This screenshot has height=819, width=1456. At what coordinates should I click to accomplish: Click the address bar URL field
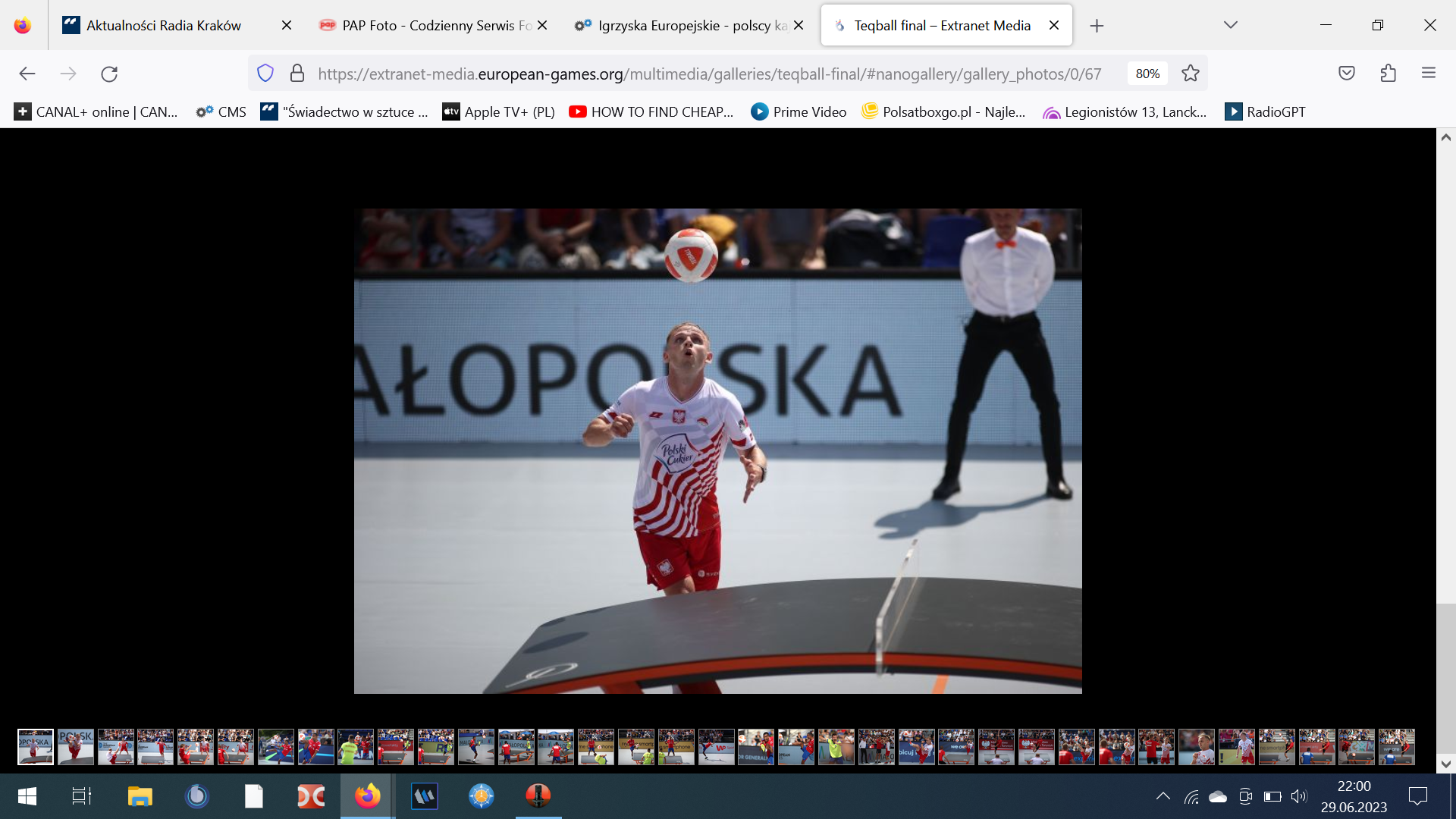coord(709,74)
